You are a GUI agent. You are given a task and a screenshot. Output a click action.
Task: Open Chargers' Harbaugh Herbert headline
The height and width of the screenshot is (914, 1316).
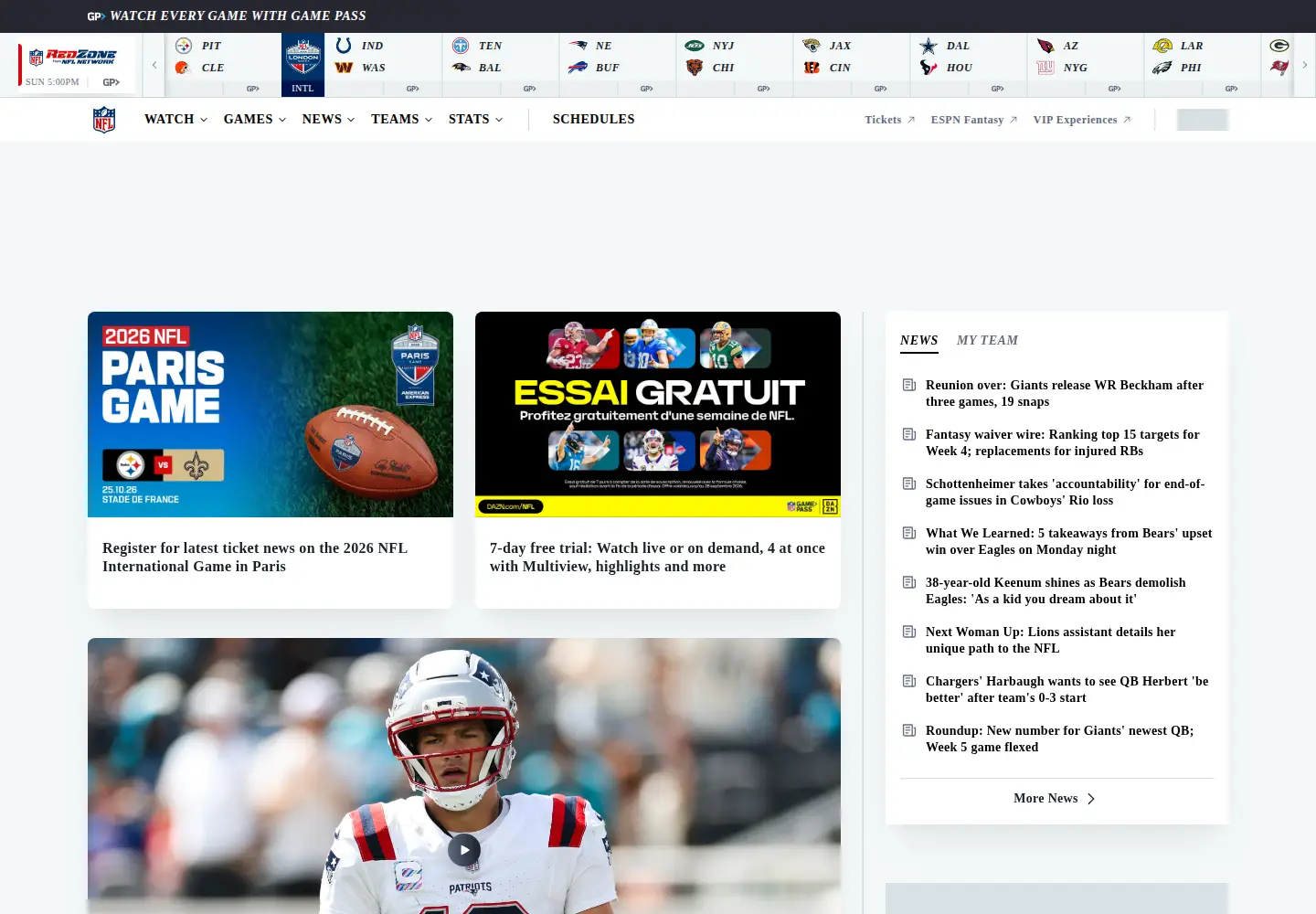pos(1067,689)
